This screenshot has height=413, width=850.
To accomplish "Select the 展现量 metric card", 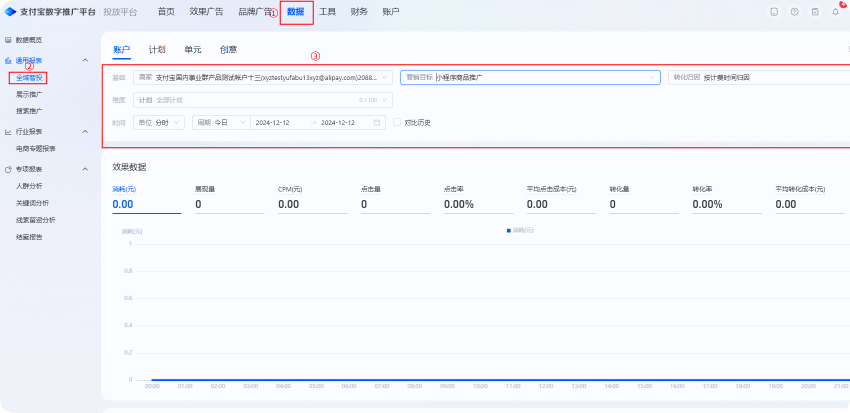I will [230, 199].
